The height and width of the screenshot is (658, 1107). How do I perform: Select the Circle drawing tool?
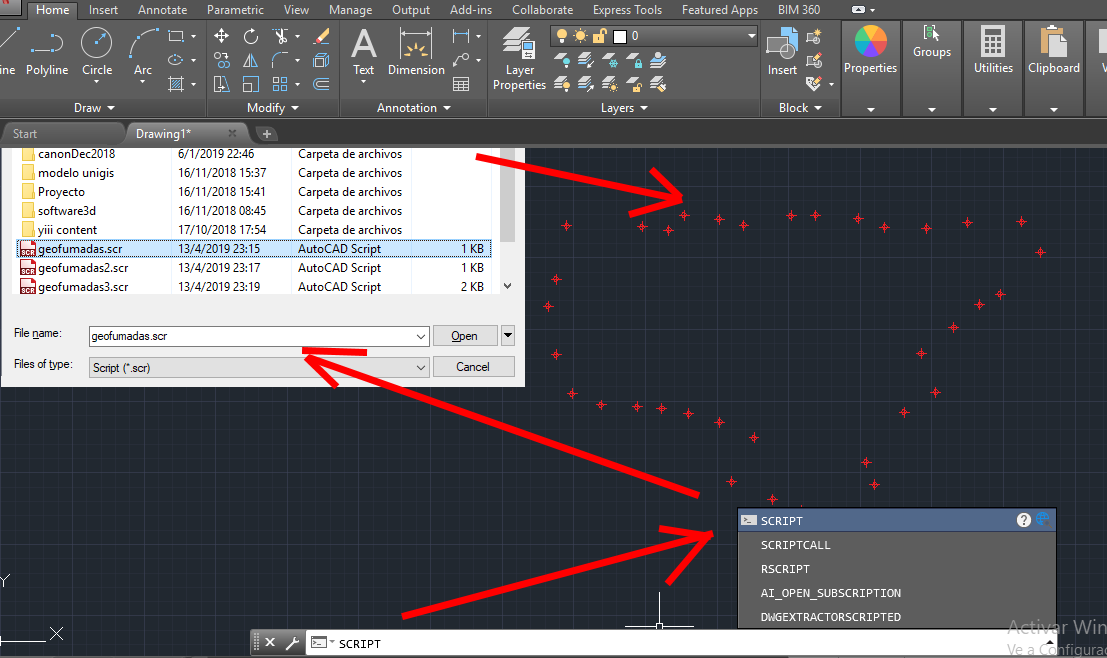[x=97, y=55]
